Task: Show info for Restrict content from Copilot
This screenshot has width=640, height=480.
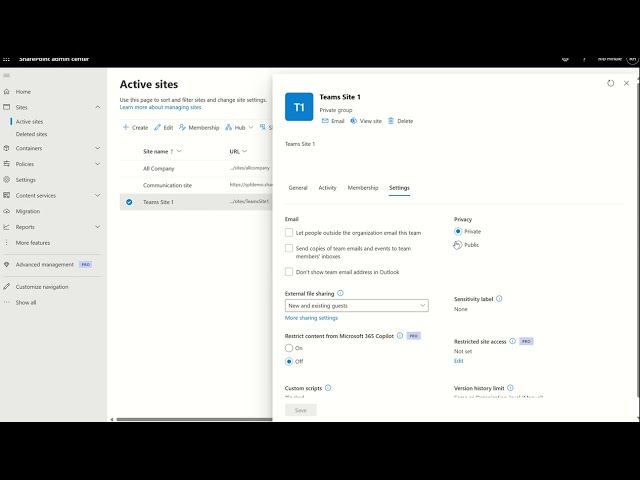Action: 400,336
